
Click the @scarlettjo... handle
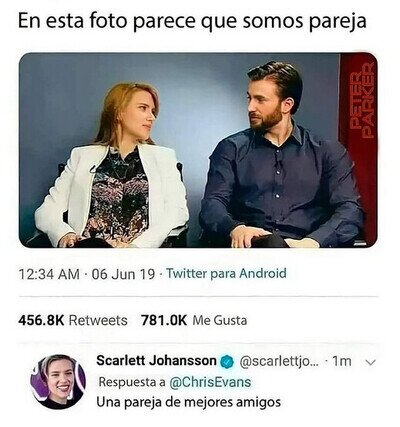pos(279,362)
